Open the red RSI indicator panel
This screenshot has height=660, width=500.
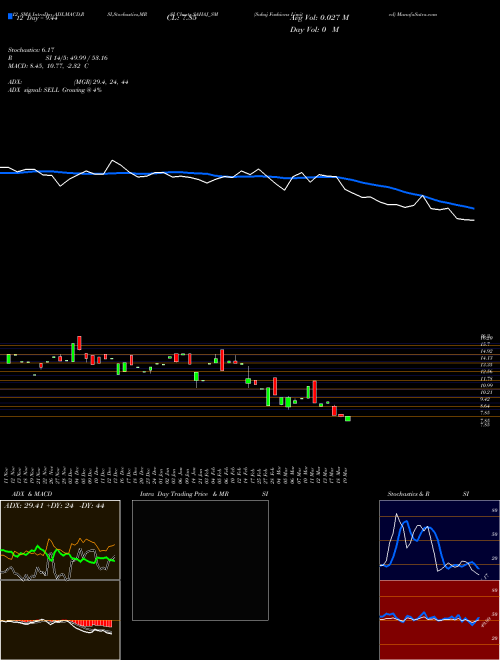[x=439, y=620]
